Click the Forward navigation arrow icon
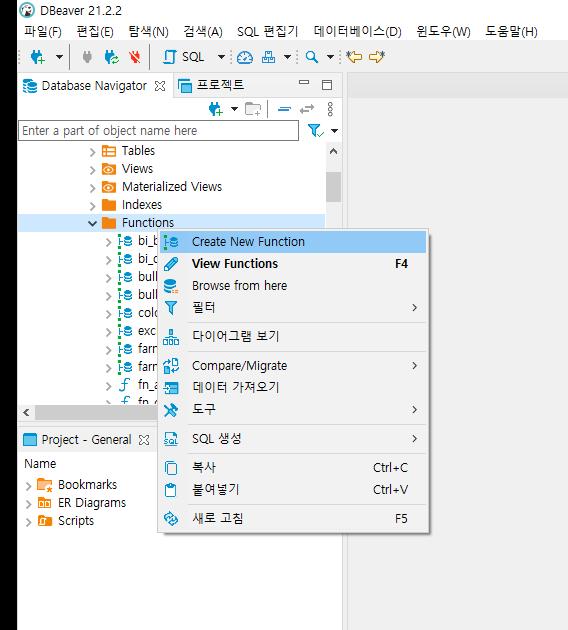Screen dimensions: 568x630 (377, 57)
